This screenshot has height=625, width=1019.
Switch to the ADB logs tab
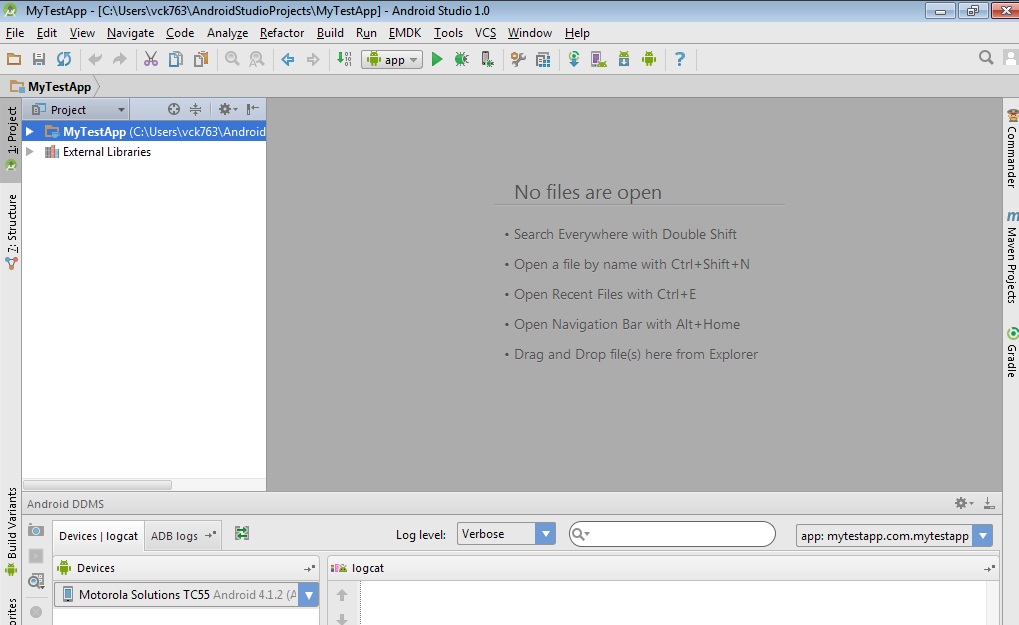coord(183,536)
